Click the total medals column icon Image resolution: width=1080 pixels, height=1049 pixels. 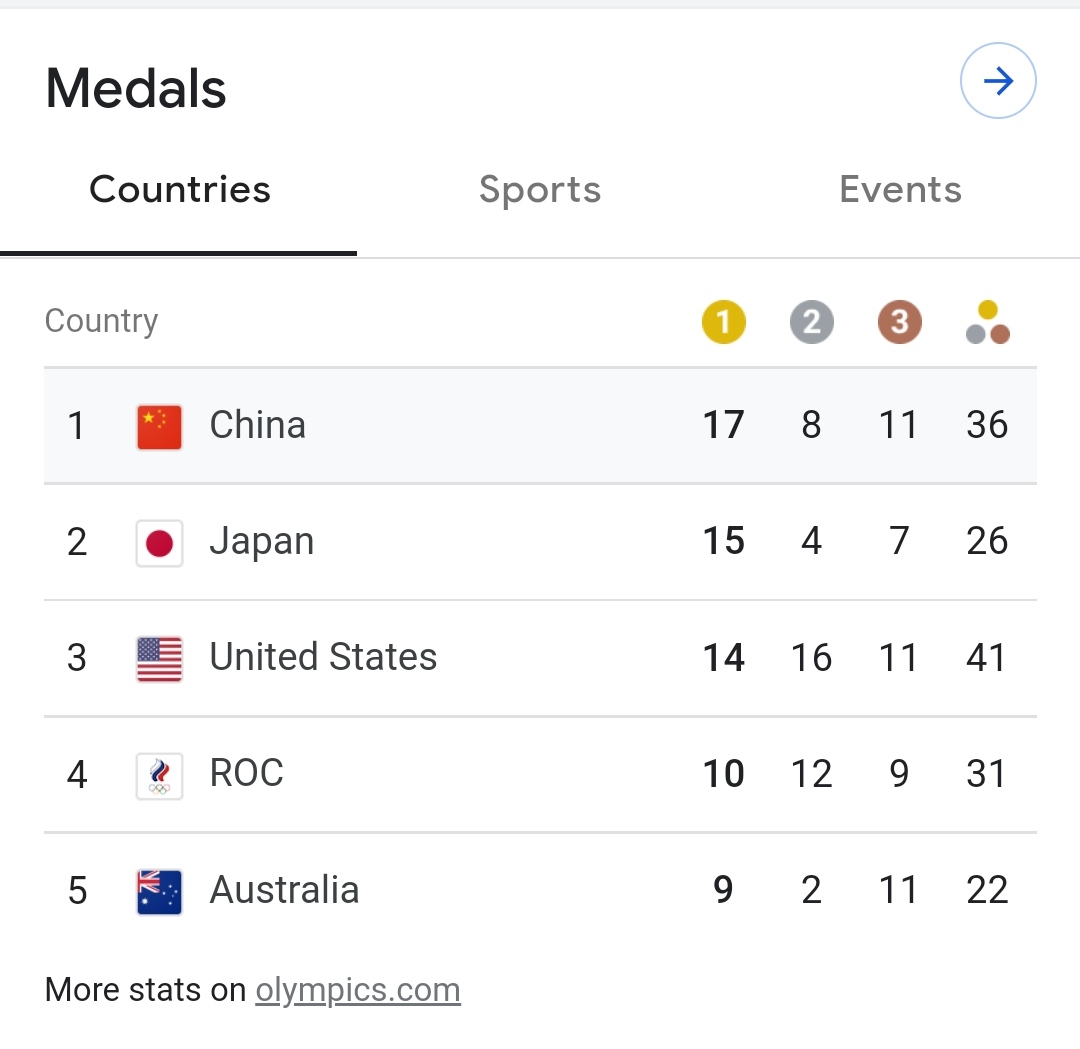coord(987,323)
